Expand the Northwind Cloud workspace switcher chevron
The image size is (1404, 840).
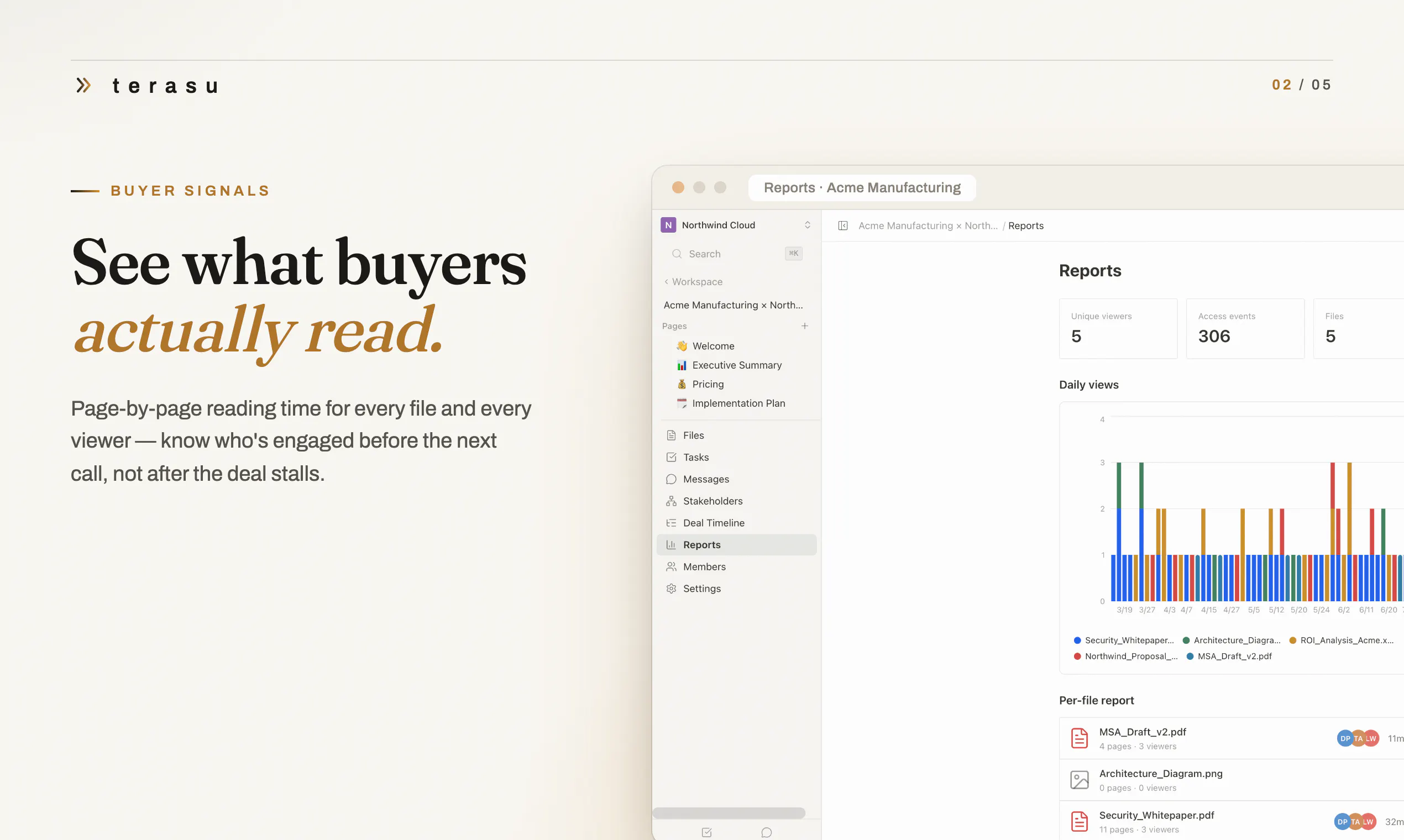807,225
